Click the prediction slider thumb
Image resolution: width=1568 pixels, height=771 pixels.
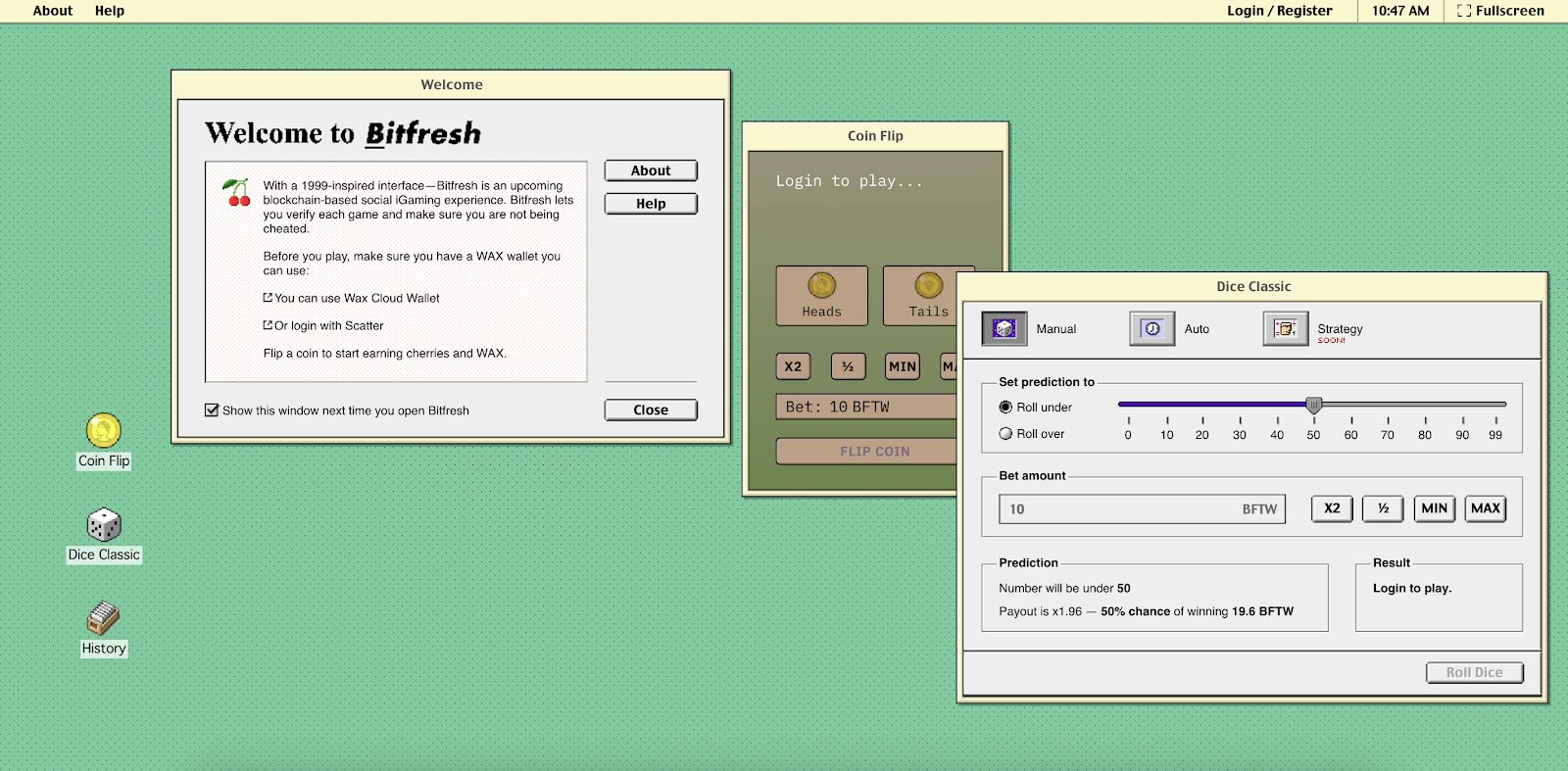[1314, 405]
